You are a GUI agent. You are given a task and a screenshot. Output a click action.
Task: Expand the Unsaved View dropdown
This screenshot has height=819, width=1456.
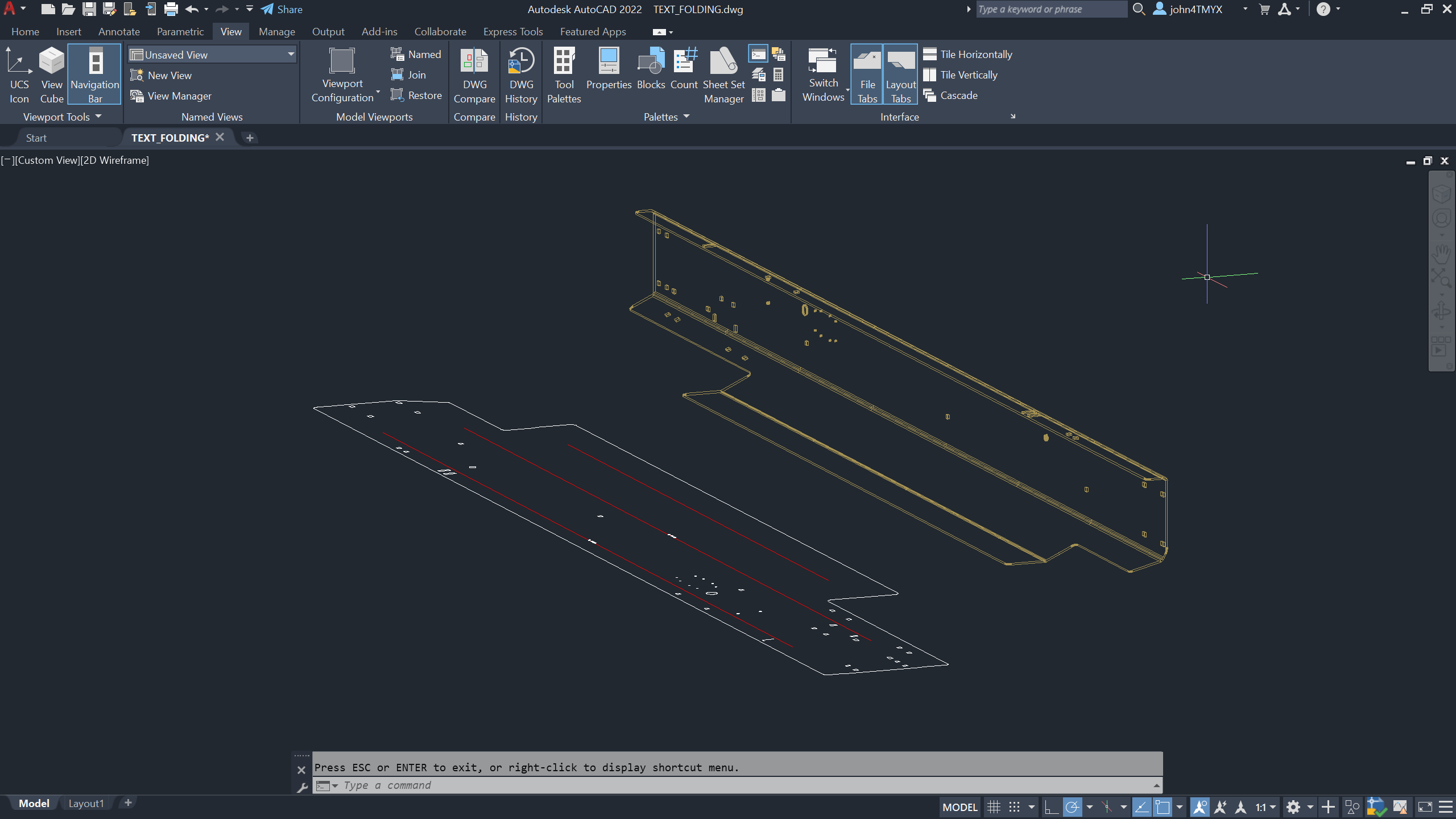click(291, 55)
